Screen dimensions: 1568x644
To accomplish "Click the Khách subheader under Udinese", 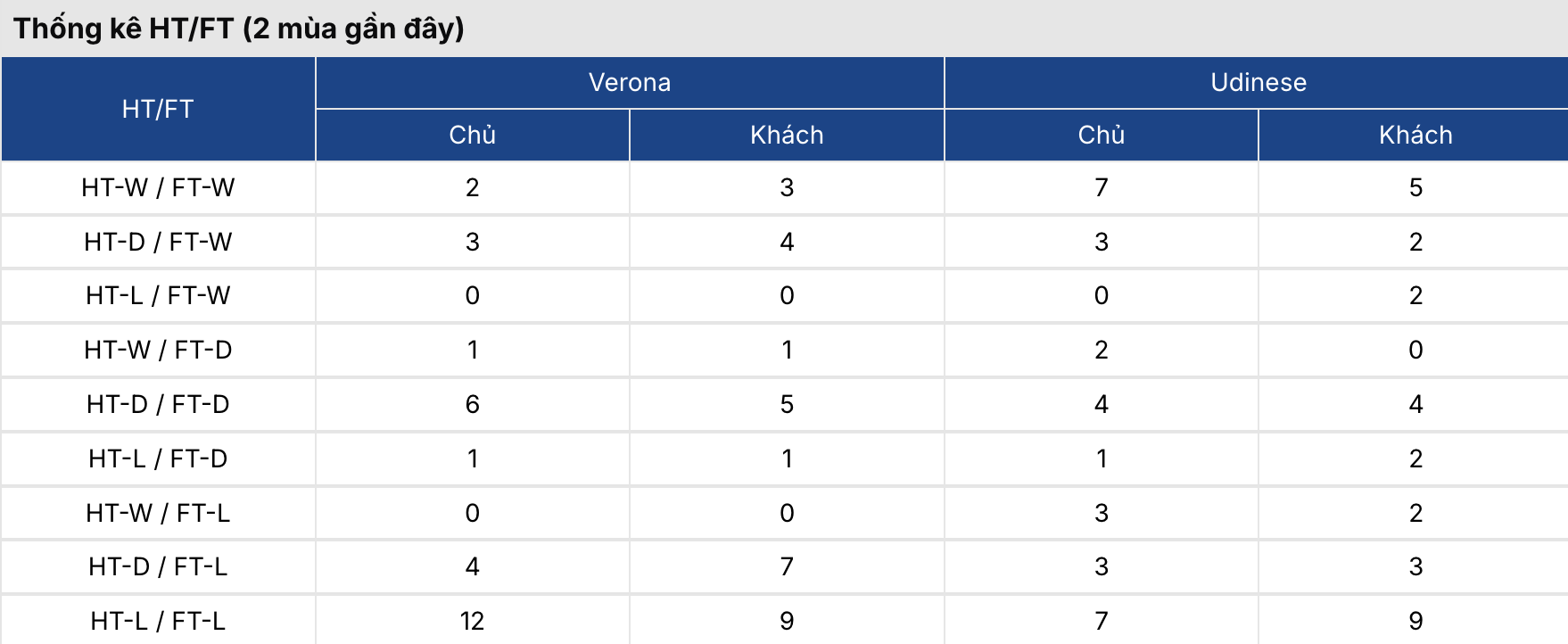I will [x=1415, y=135].
